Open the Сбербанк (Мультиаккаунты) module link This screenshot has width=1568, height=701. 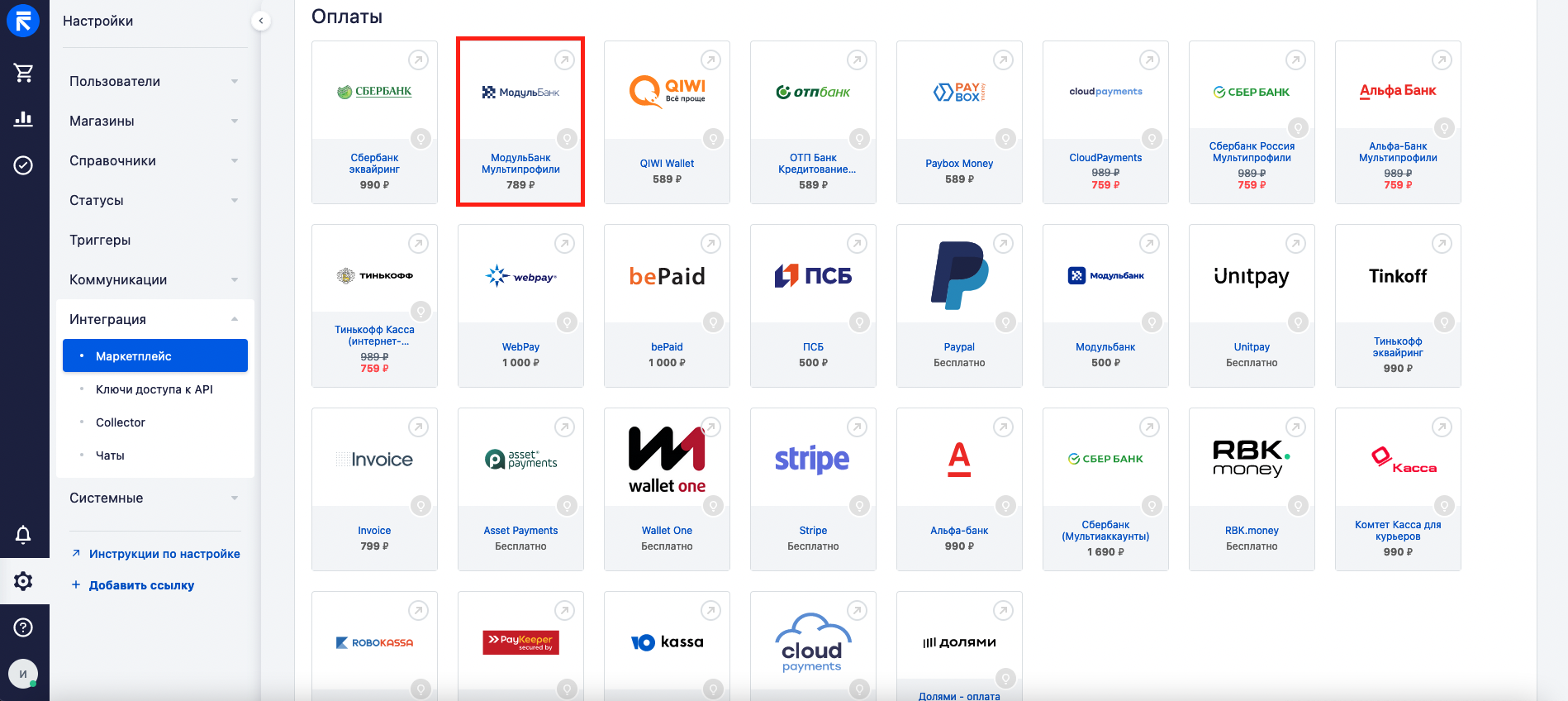coord(1105,531)
